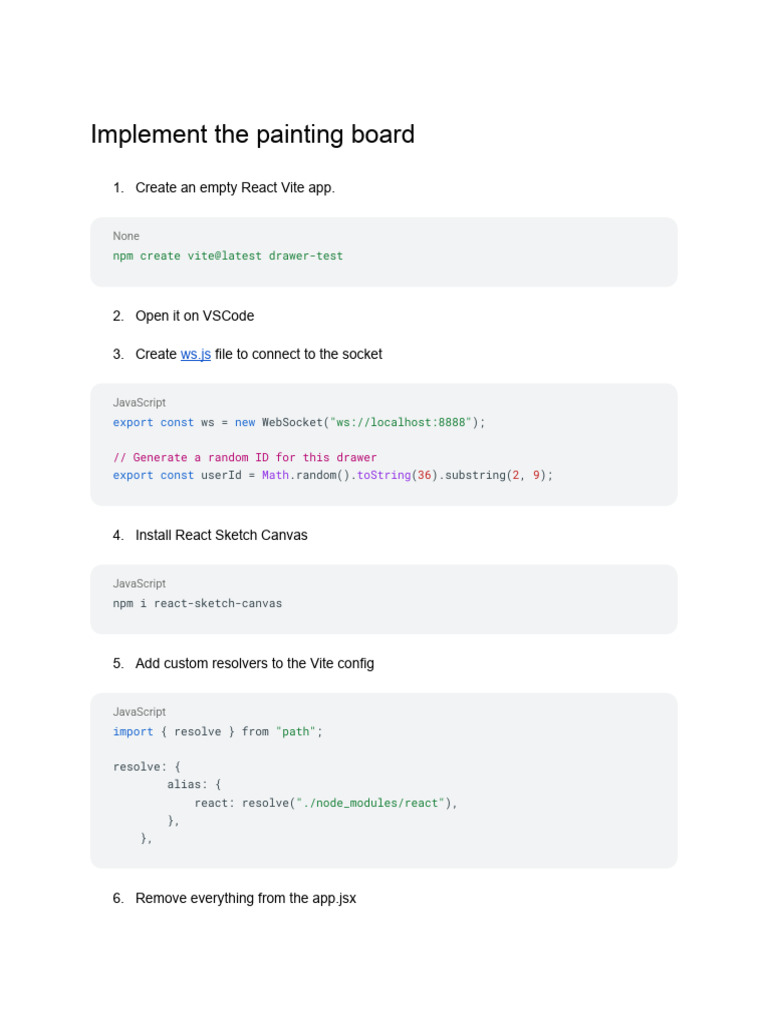768x1024 pixels.
Task: Click the "None" code block language label
Action: (126, 236)
